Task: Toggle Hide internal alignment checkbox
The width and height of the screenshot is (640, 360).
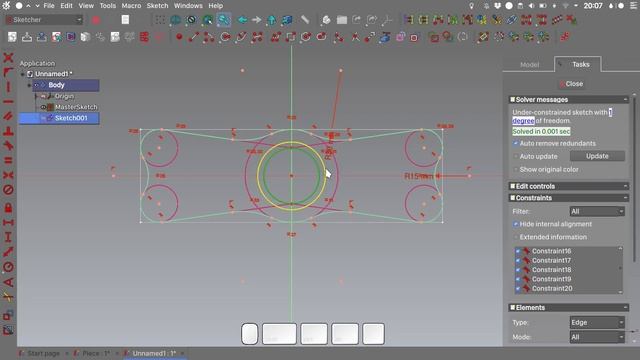Action: (516, 224)
